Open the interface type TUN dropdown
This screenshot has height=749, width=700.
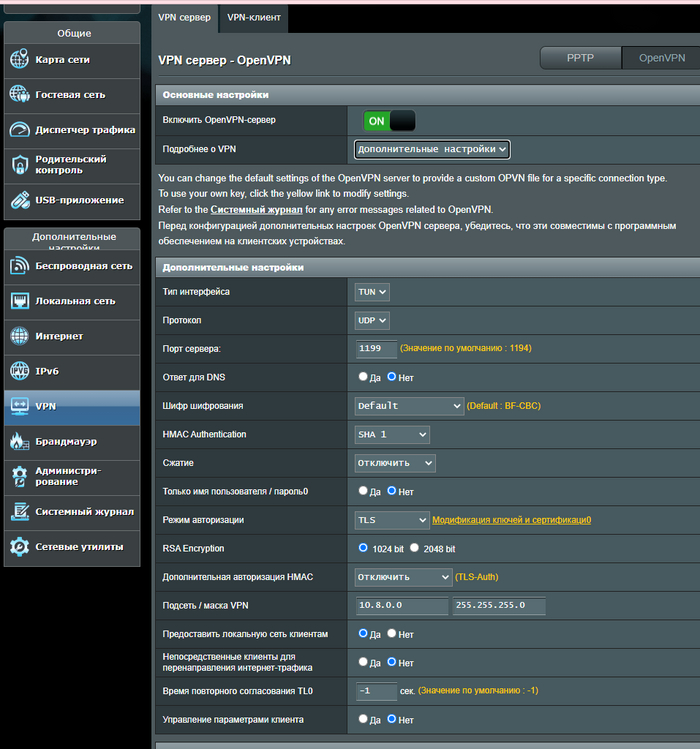(372, 292)
